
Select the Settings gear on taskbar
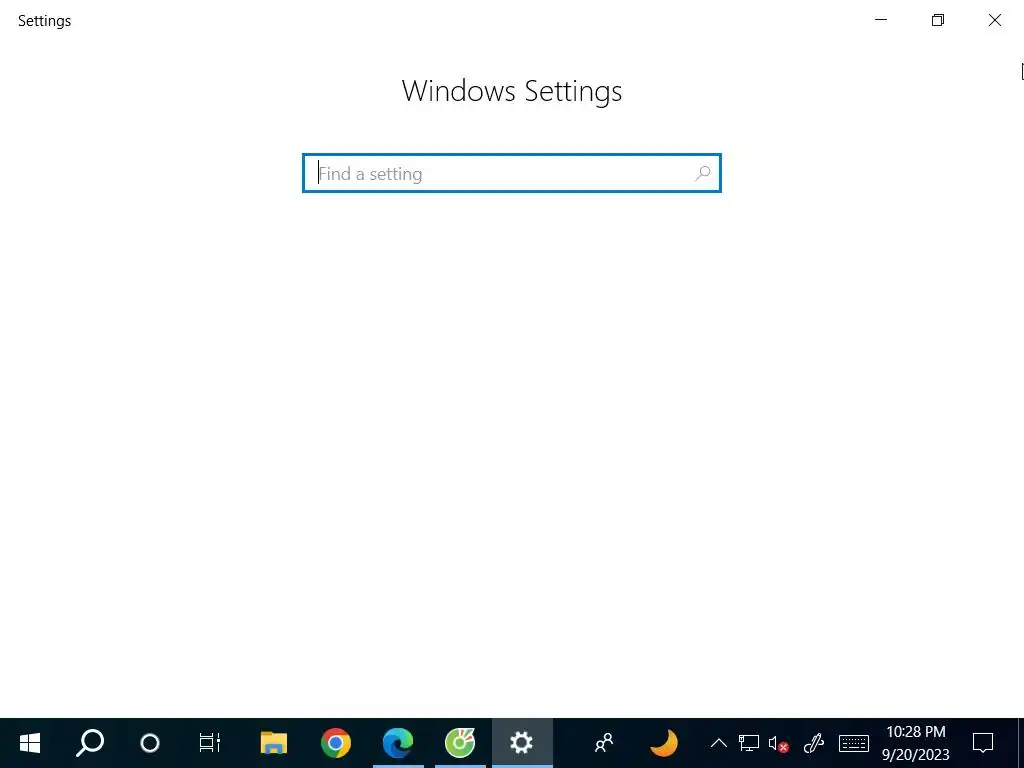click(522, 743)
